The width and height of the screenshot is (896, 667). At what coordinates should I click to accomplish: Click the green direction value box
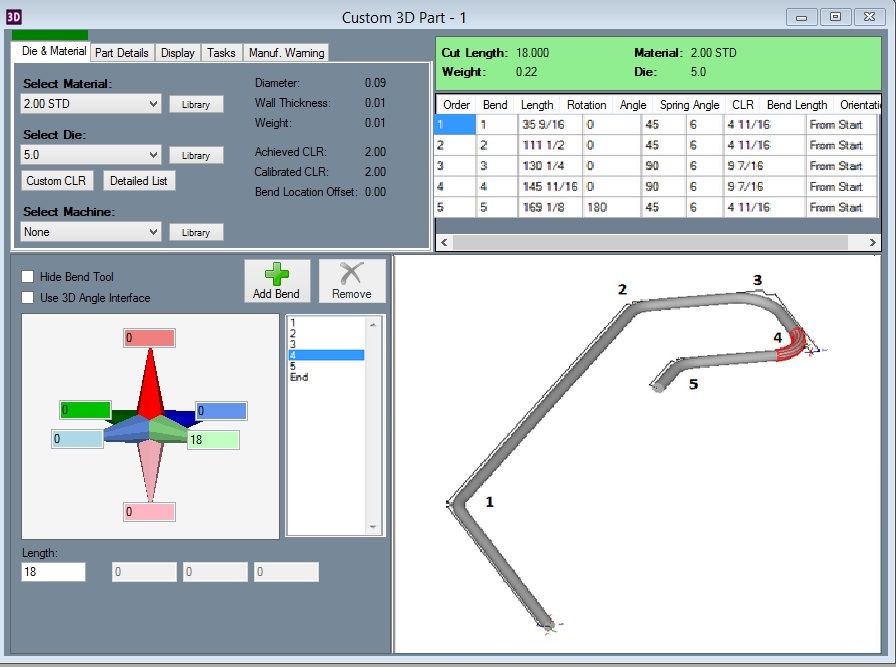[x=85, y=410]
